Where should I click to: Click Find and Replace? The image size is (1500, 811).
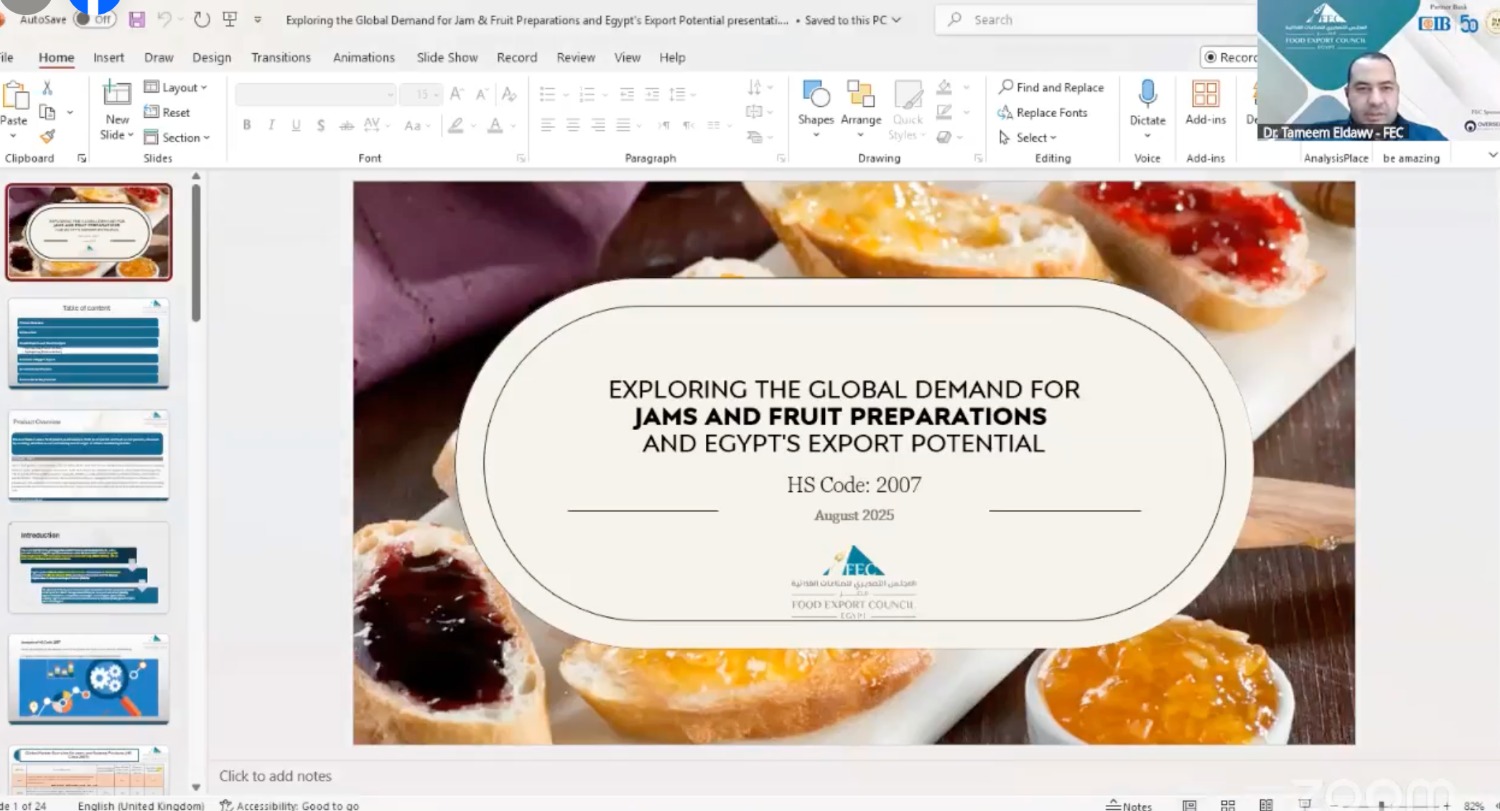click(1051, 87)
